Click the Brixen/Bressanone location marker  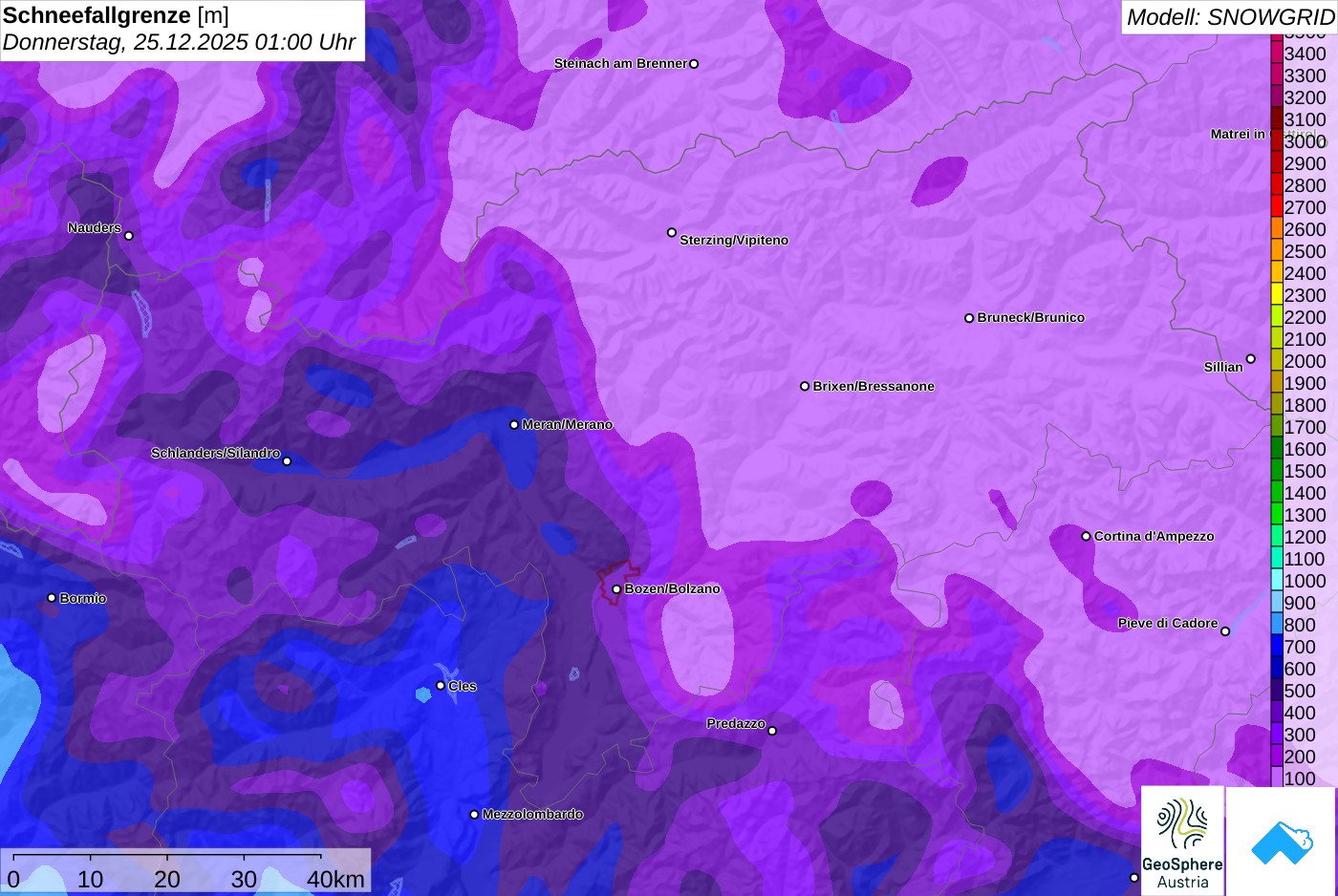(x=805, y=387)
